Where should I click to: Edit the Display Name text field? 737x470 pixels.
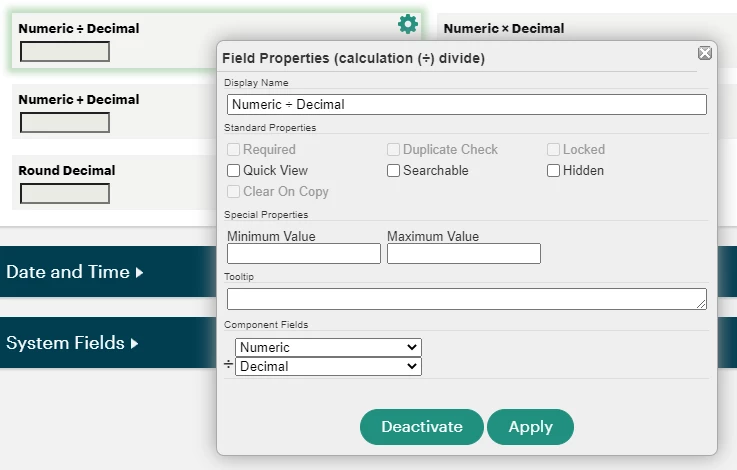(x=467, y=104)
